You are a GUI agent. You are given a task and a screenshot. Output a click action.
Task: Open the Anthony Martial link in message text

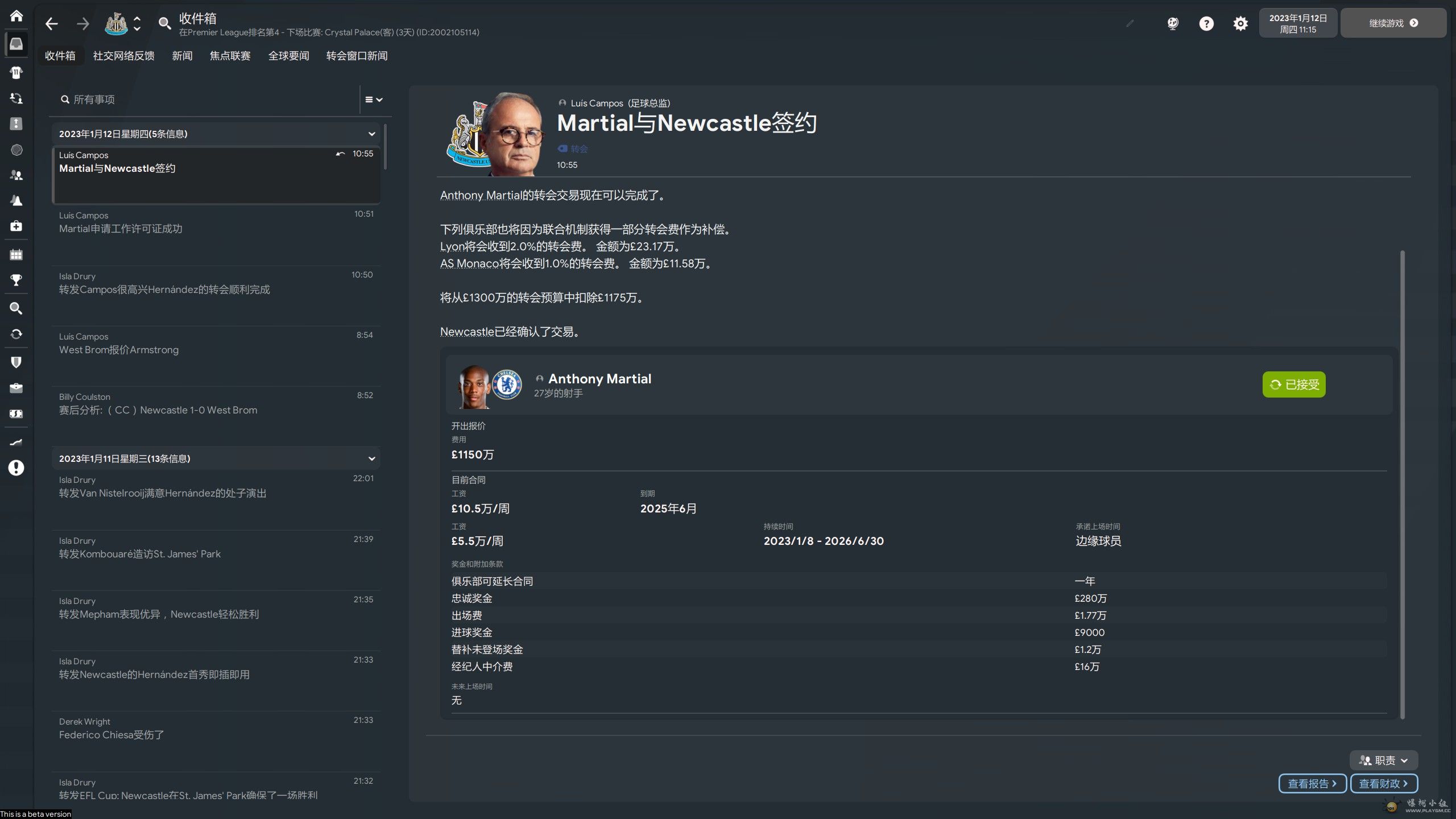481,195
